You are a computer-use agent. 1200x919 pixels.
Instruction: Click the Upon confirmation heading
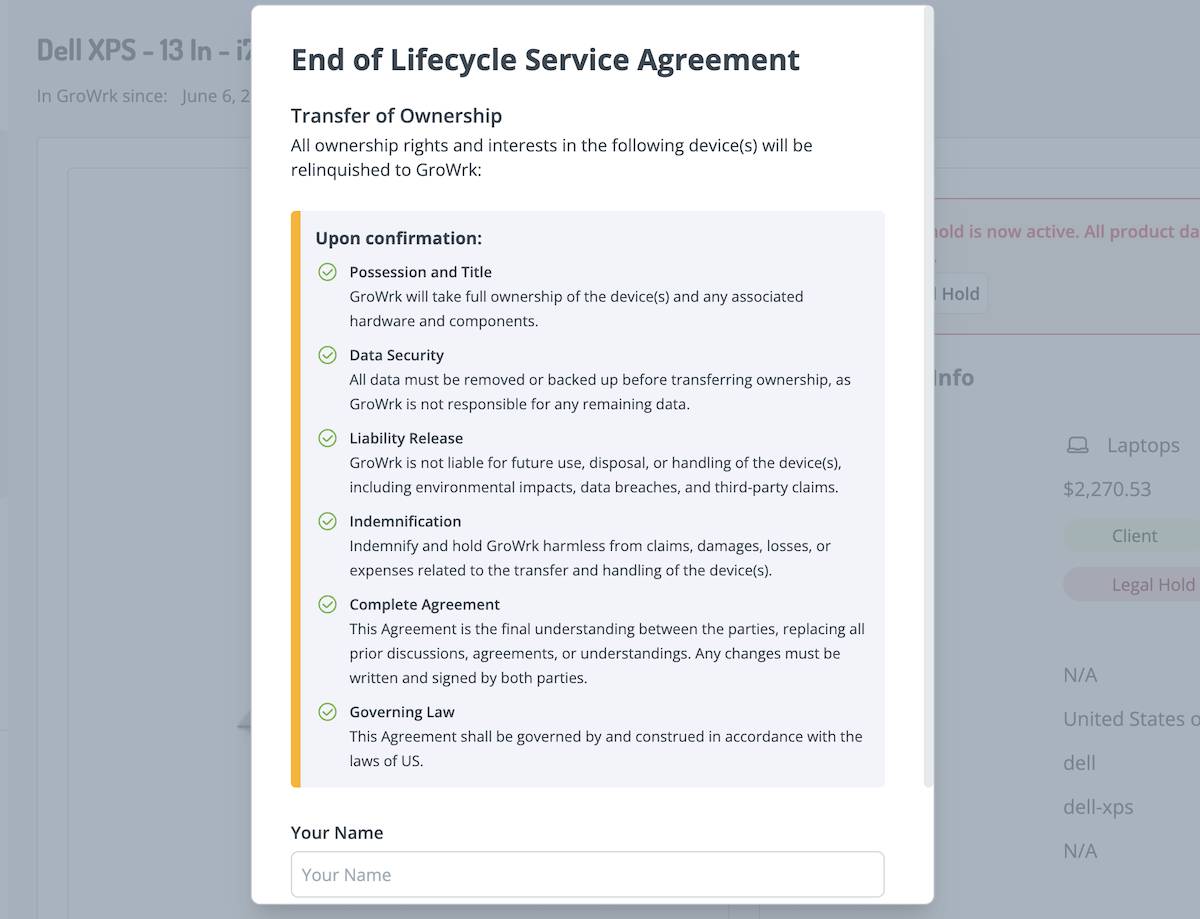pyautogui.click(x=398, y=239)
